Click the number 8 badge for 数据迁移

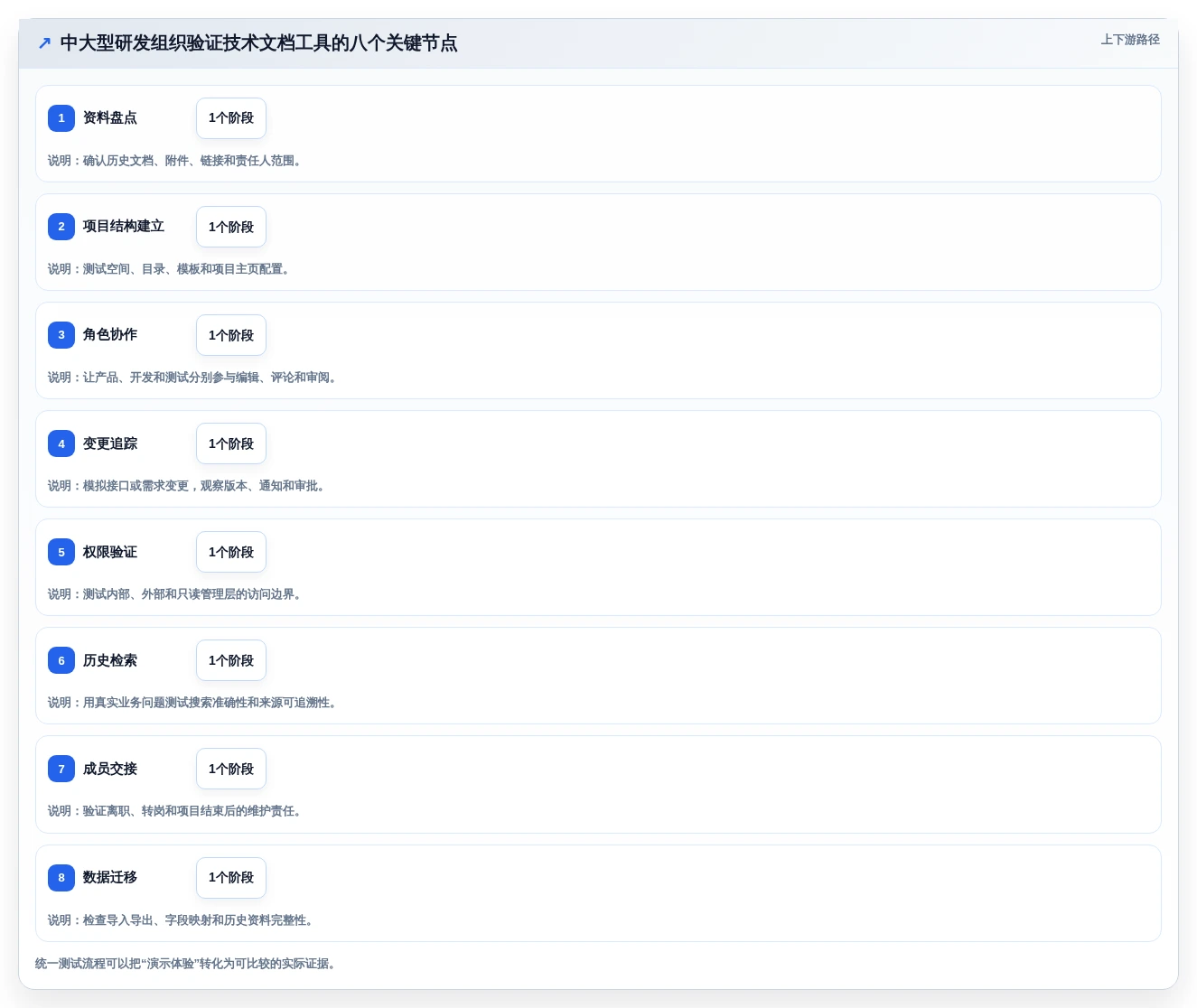coord(61,877)
